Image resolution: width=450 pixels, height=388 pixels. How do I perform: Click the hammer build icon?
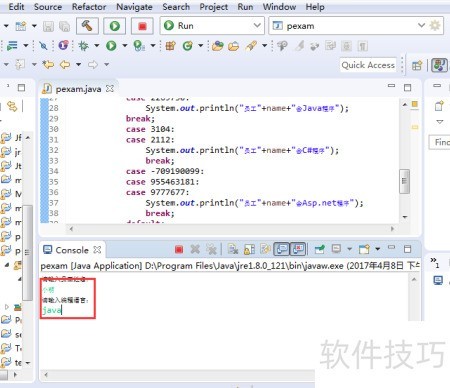(87, 26)
